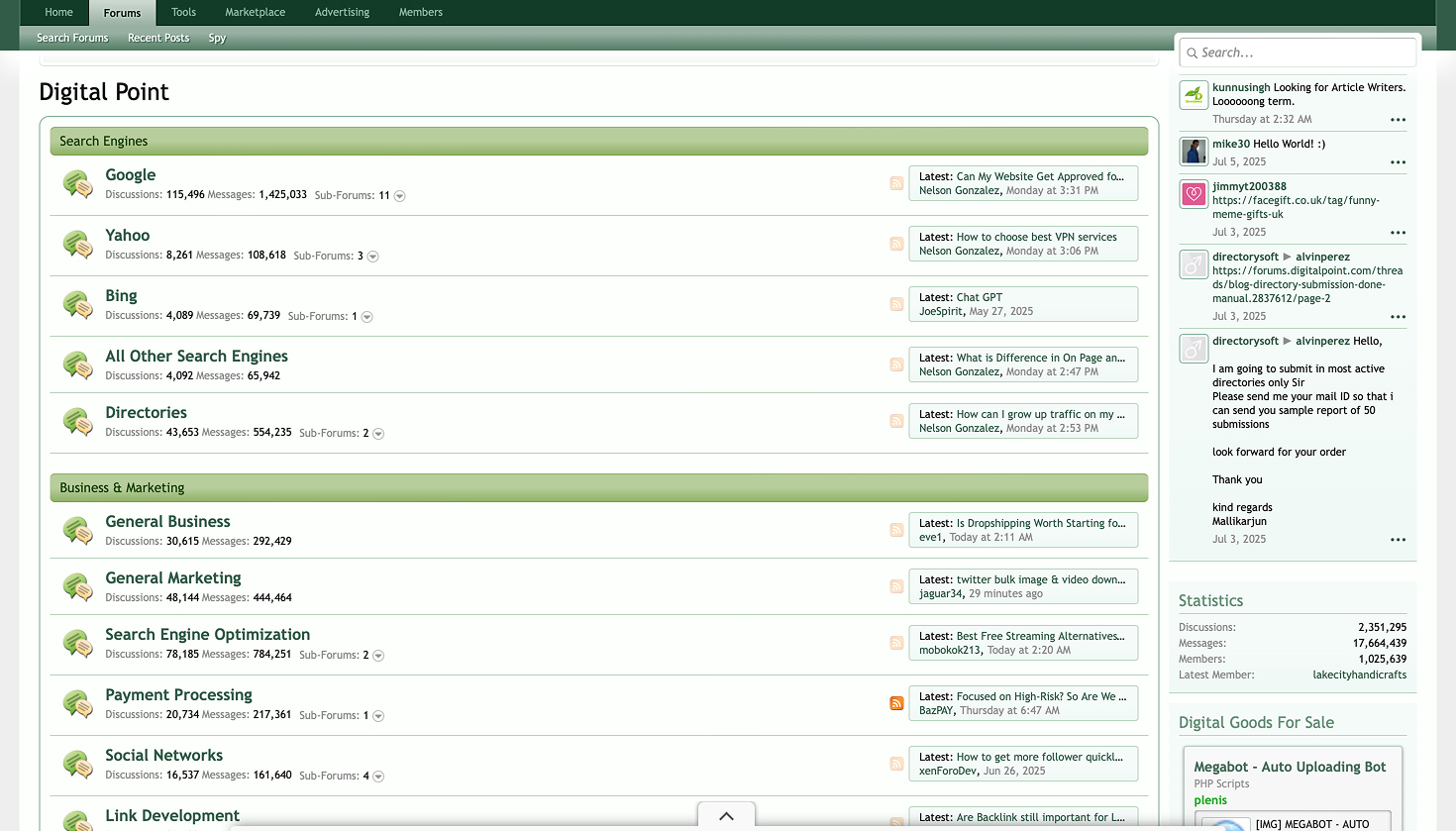Image resolution: width=1456 pixels, height=831 pixels.
Task: Expand Yahoo sub-forums dropdown arrow
Action: point(373,257)
